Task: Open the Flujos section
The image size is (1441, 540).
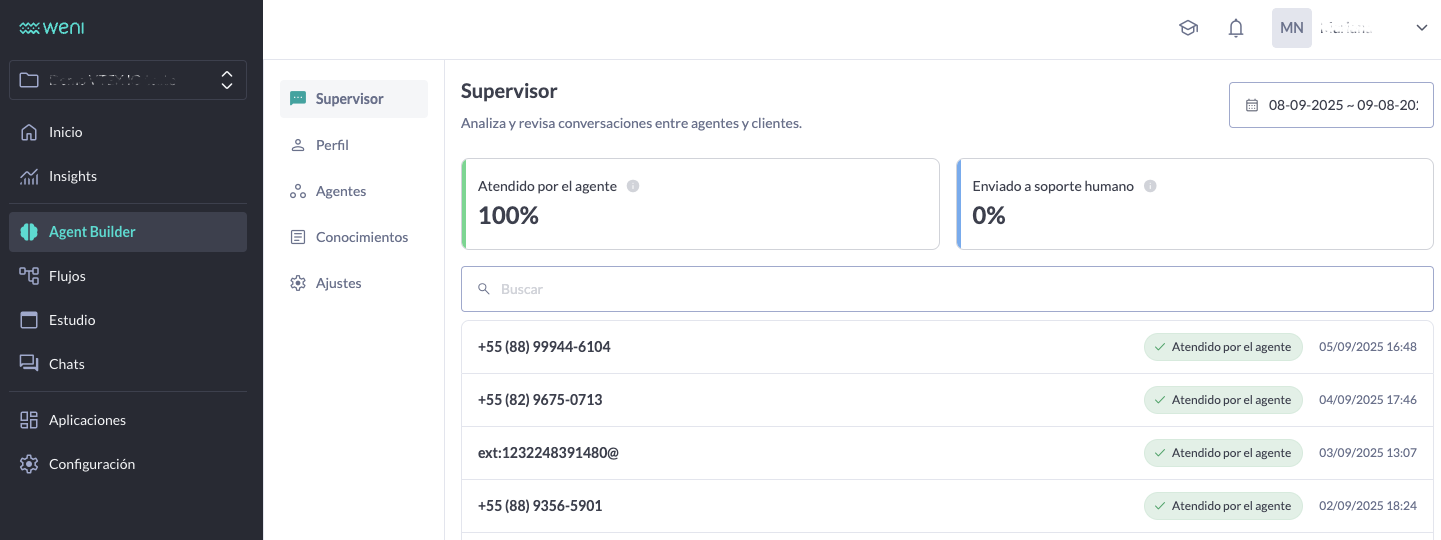Action: pos(67,276)
